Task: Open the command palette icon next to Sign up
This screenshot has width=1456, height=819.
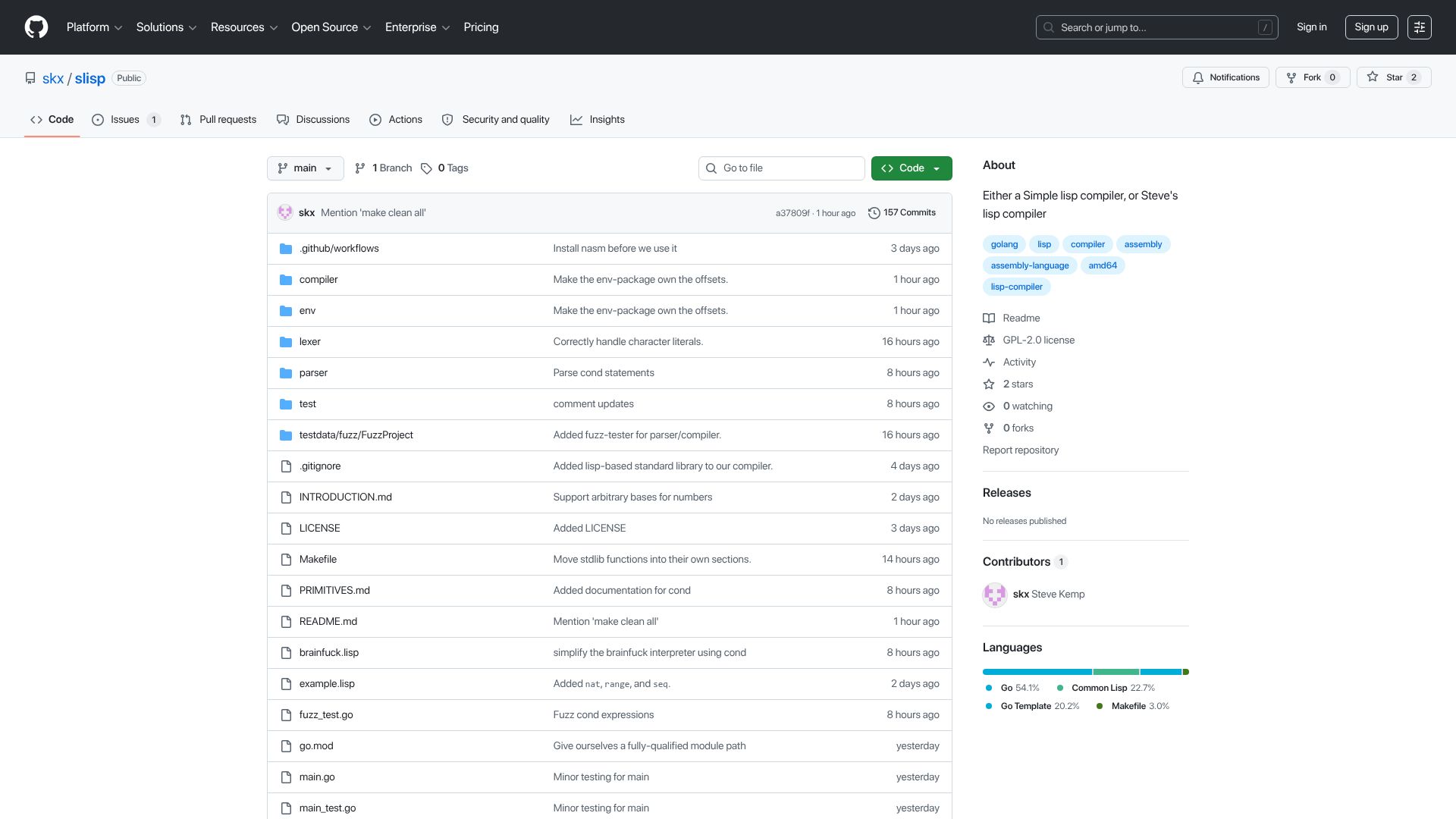Action: (x=1419, y=27)
